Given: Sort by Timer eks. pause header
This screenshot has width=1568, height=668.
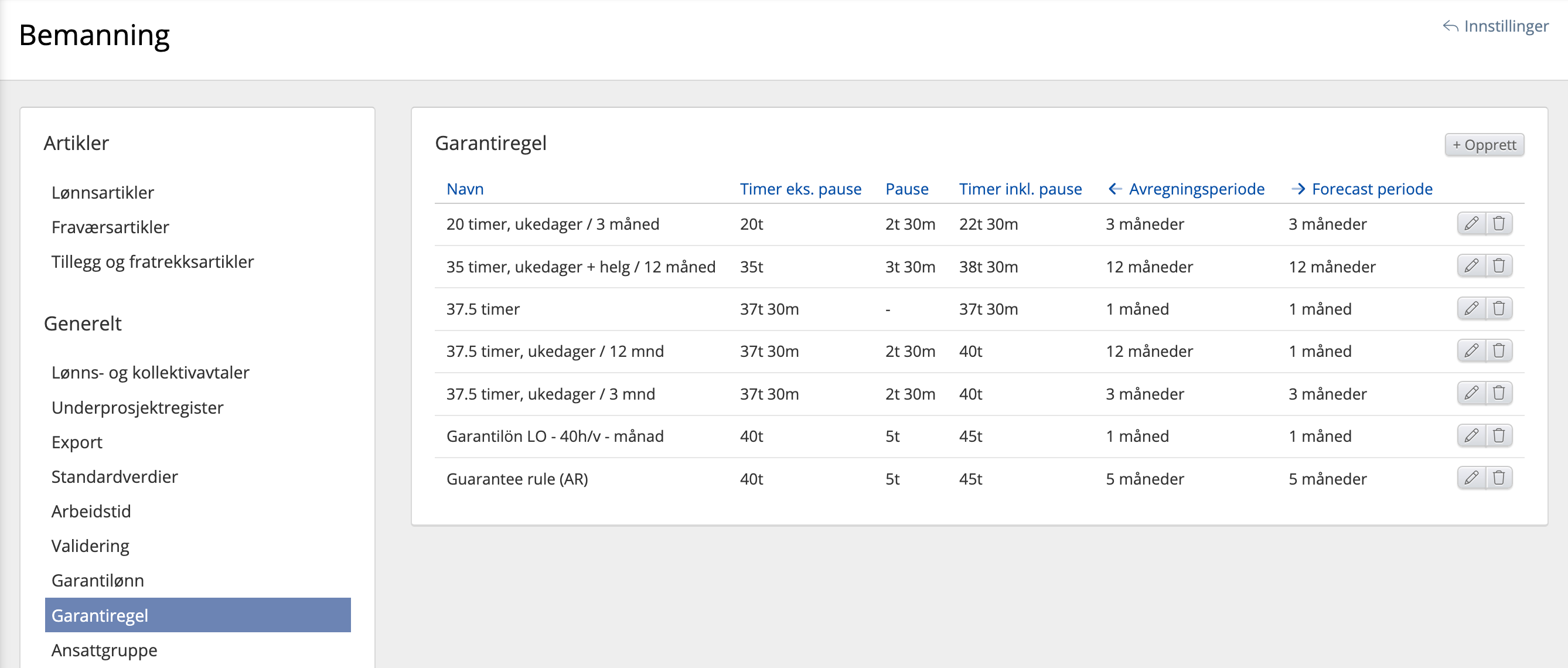Looking at the screenshot, I should [800, 189].
